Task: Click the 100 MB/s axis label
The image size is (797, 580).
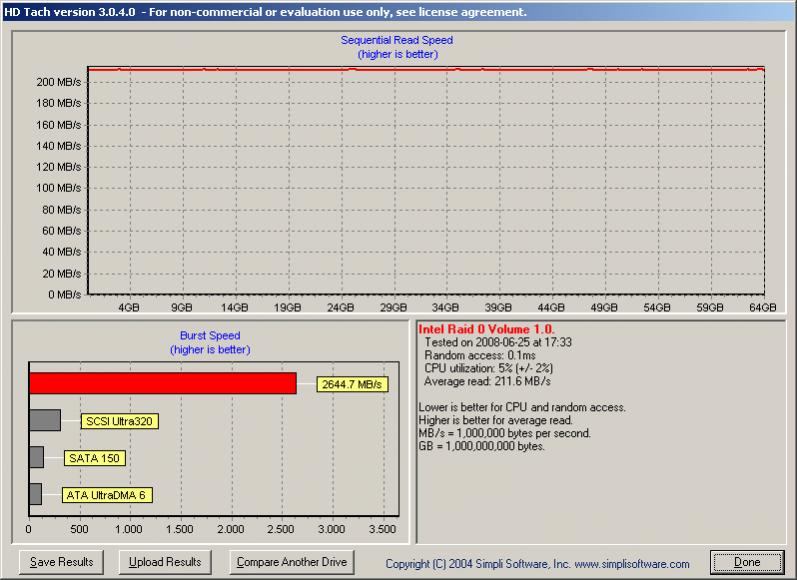Action: tap(58, 188)
